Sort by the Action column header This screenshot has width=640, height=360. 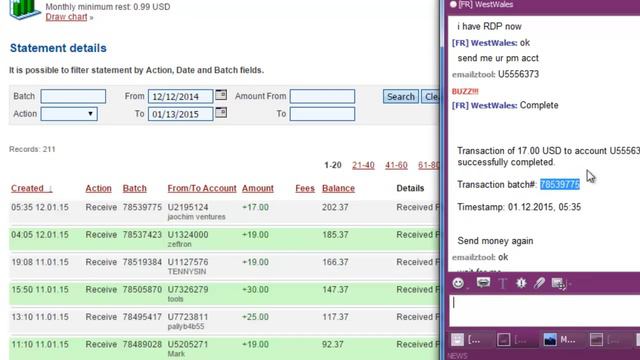pyautogui.click(x=98, y=188)
